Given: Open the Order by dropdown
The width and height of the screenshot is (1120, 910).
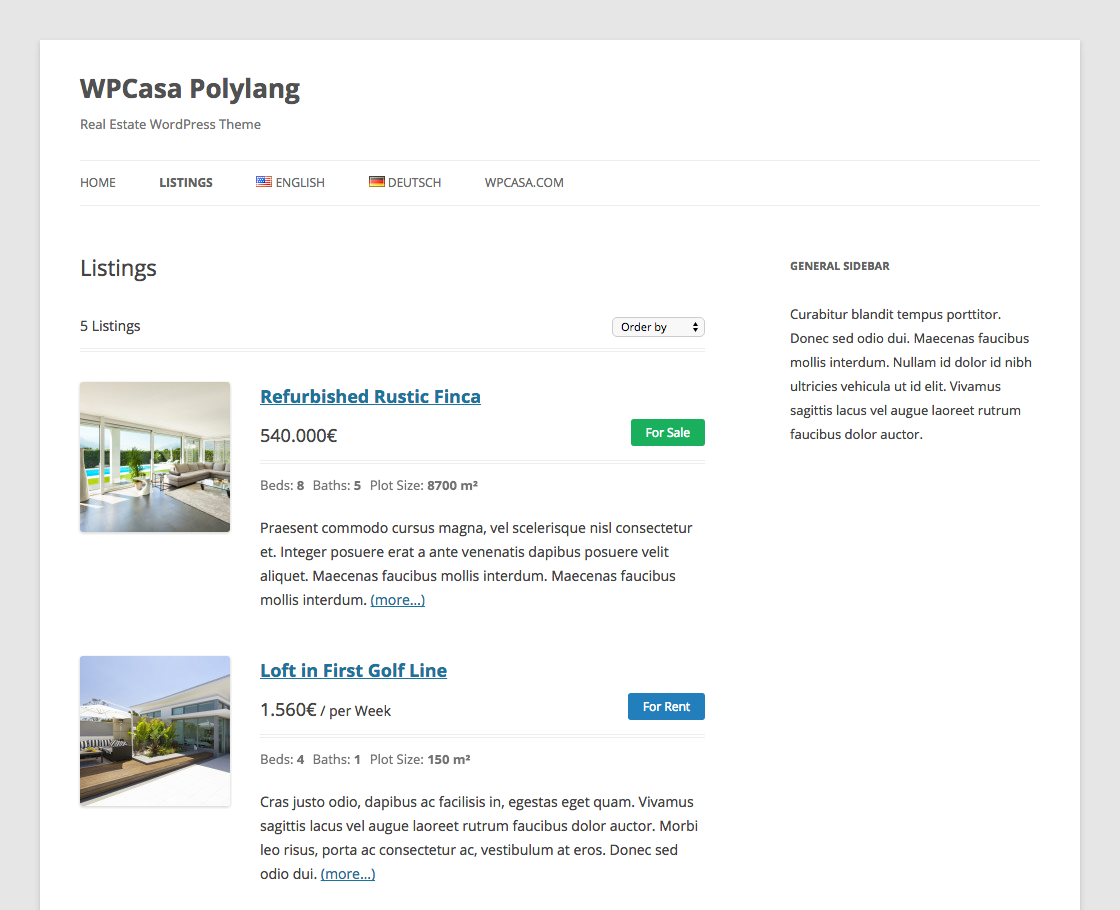Looking at the screenshot, I should pos(658,327).
